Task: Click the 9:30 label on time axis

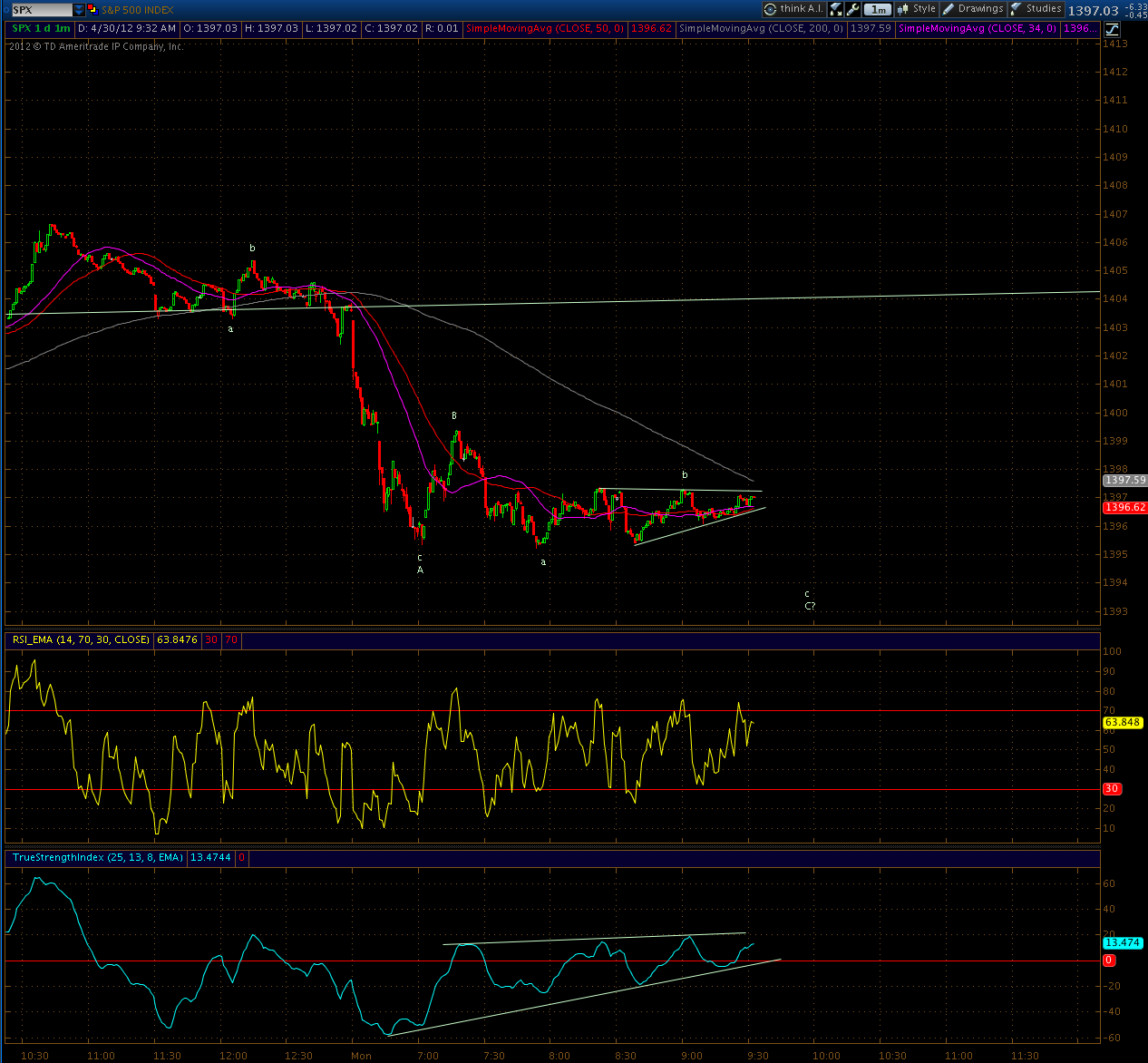Action: point(758,1056)
